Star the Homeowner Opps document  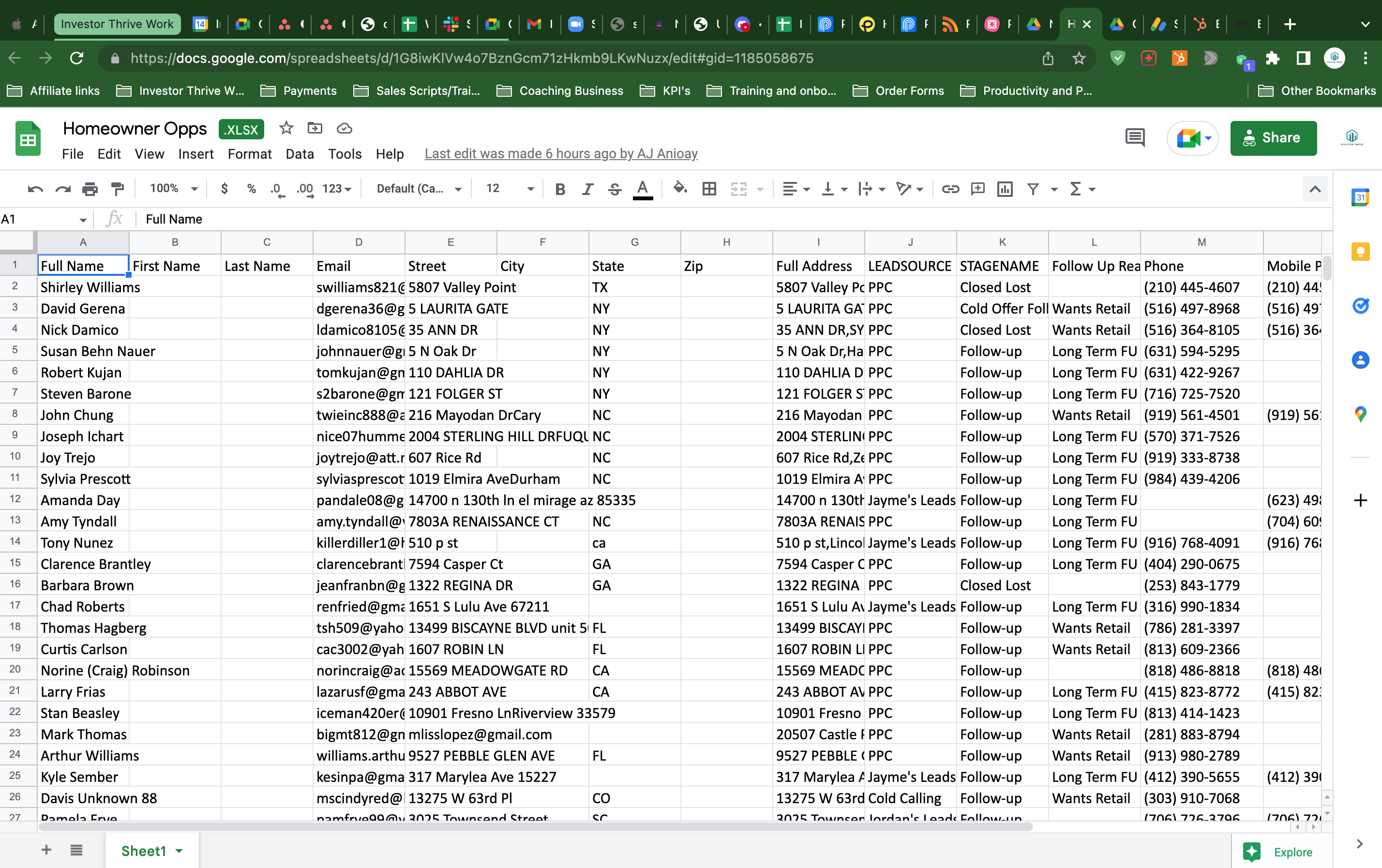click(x=286, y=128)
